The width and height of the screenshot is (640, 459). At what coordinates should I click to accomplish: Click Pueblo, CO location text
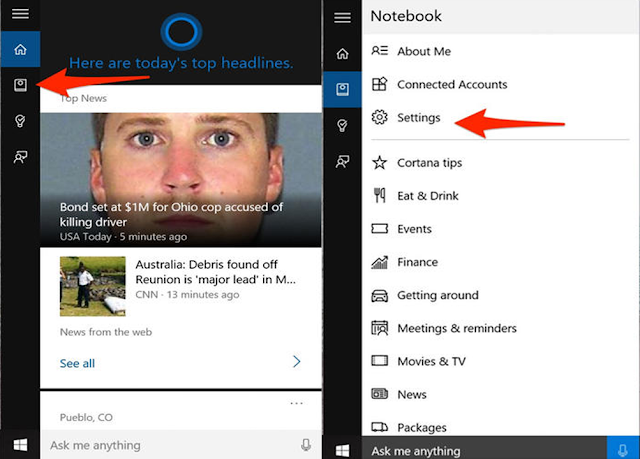pyautogui.click(x=86, y=417)
